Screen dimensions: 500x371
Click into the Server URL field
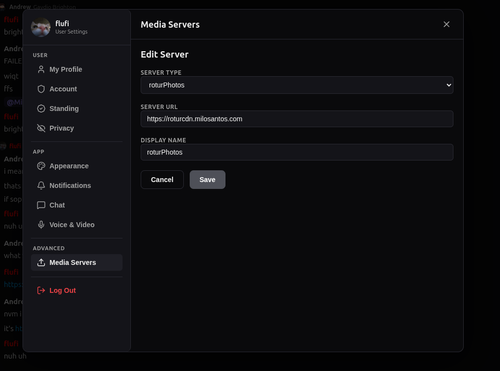point(297,119)
